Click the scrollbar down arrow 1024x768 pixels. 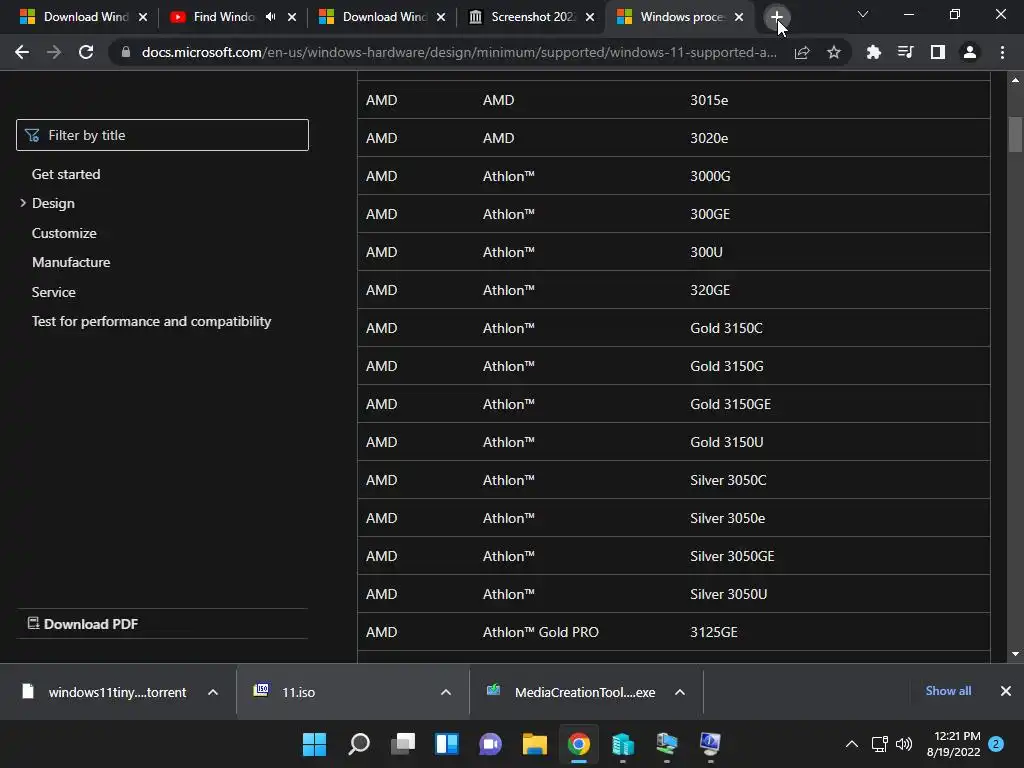tap(1015, 654)
